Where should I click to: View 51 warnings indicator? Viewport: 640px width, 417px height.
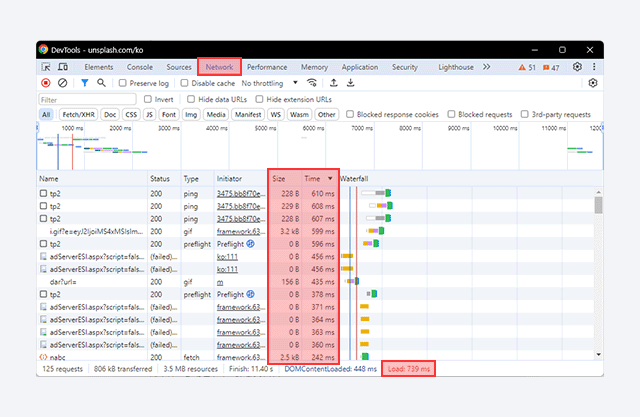(527, 67)
